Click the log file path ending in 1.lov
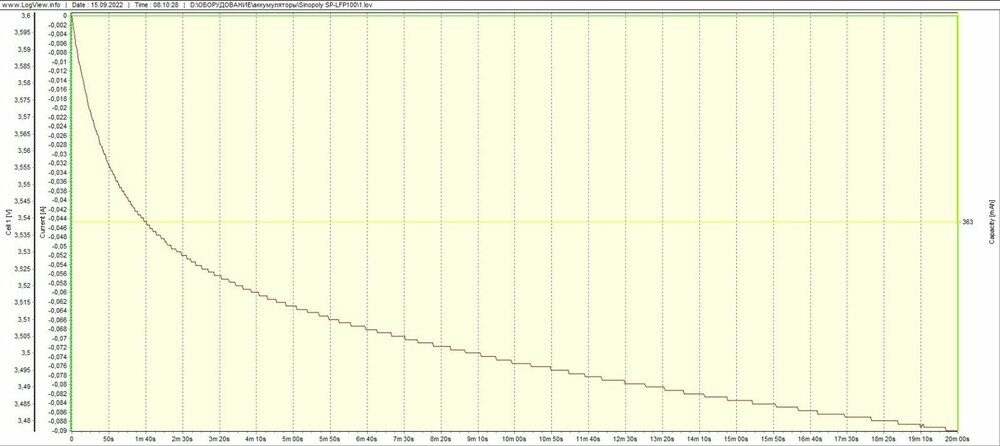Image resolution: width=1000 pixels, height=446 pixels. (x=281, y=4)
